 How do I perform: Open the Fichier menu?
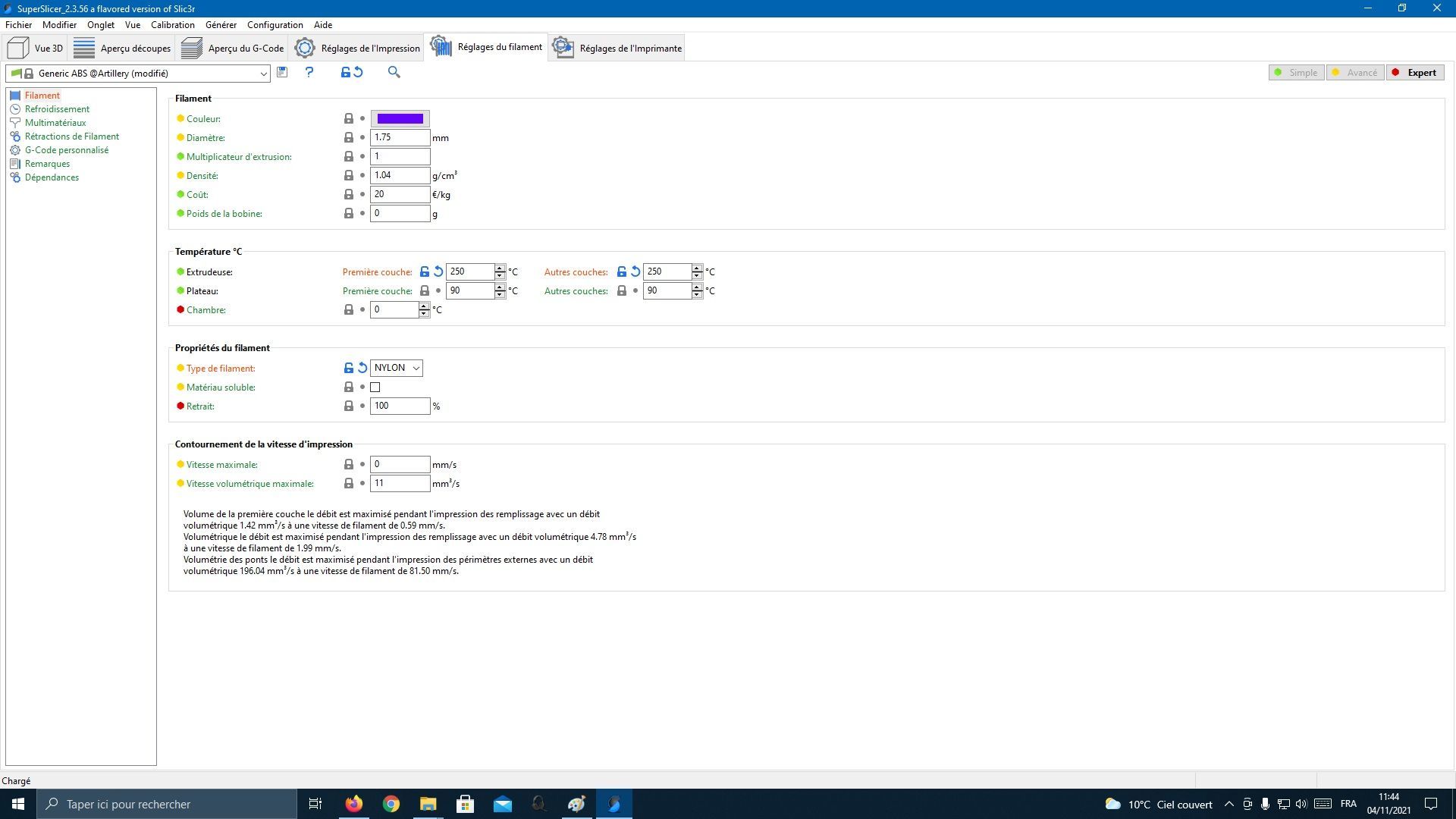(x=19, y=24)
